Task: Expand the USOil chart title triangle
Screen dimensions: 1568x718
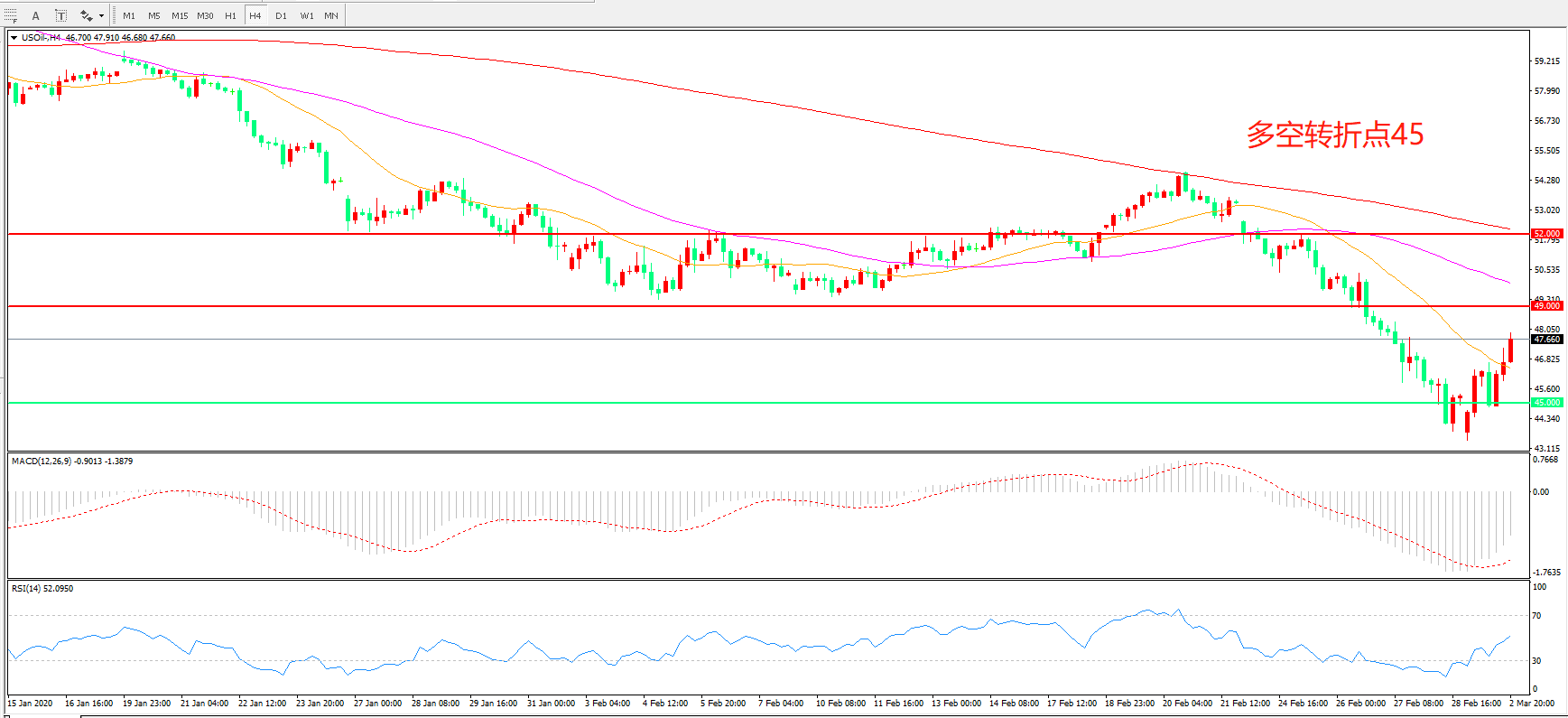Action: click(x=14, y=38)
